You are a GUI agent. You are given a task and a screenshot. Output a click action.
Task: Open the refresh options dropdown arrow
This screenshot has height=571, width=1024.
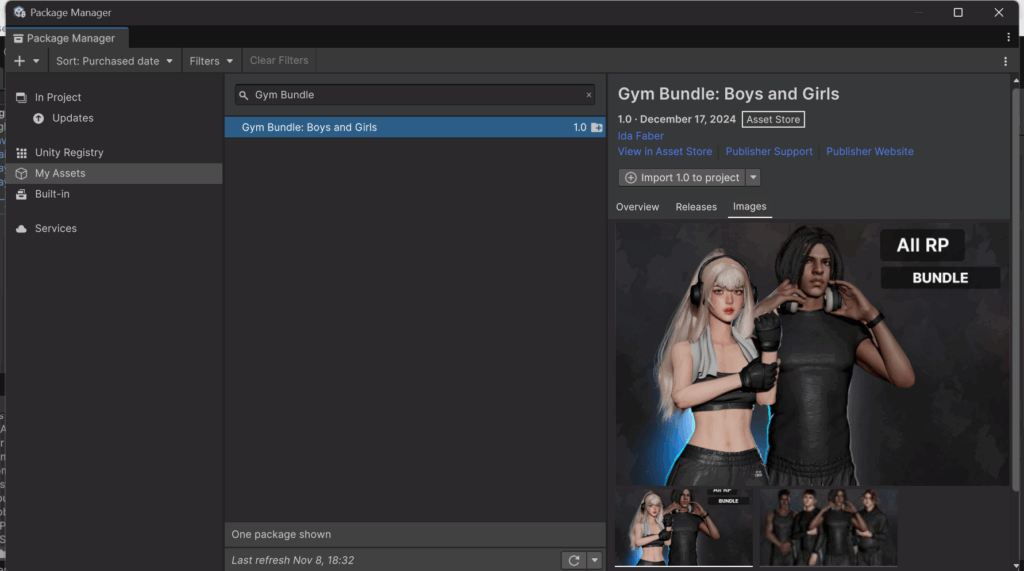[595, 561]
